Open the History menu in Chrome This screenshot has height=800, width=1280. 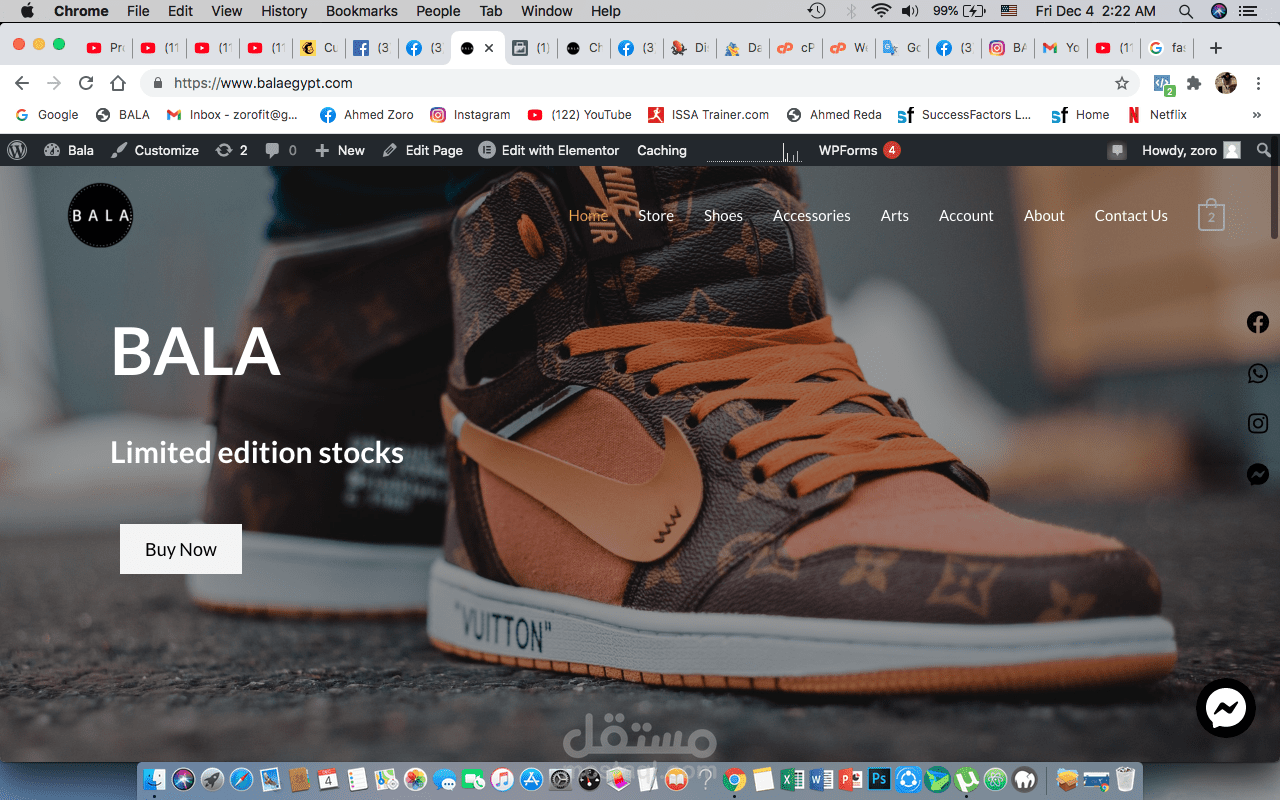[284, 11]
